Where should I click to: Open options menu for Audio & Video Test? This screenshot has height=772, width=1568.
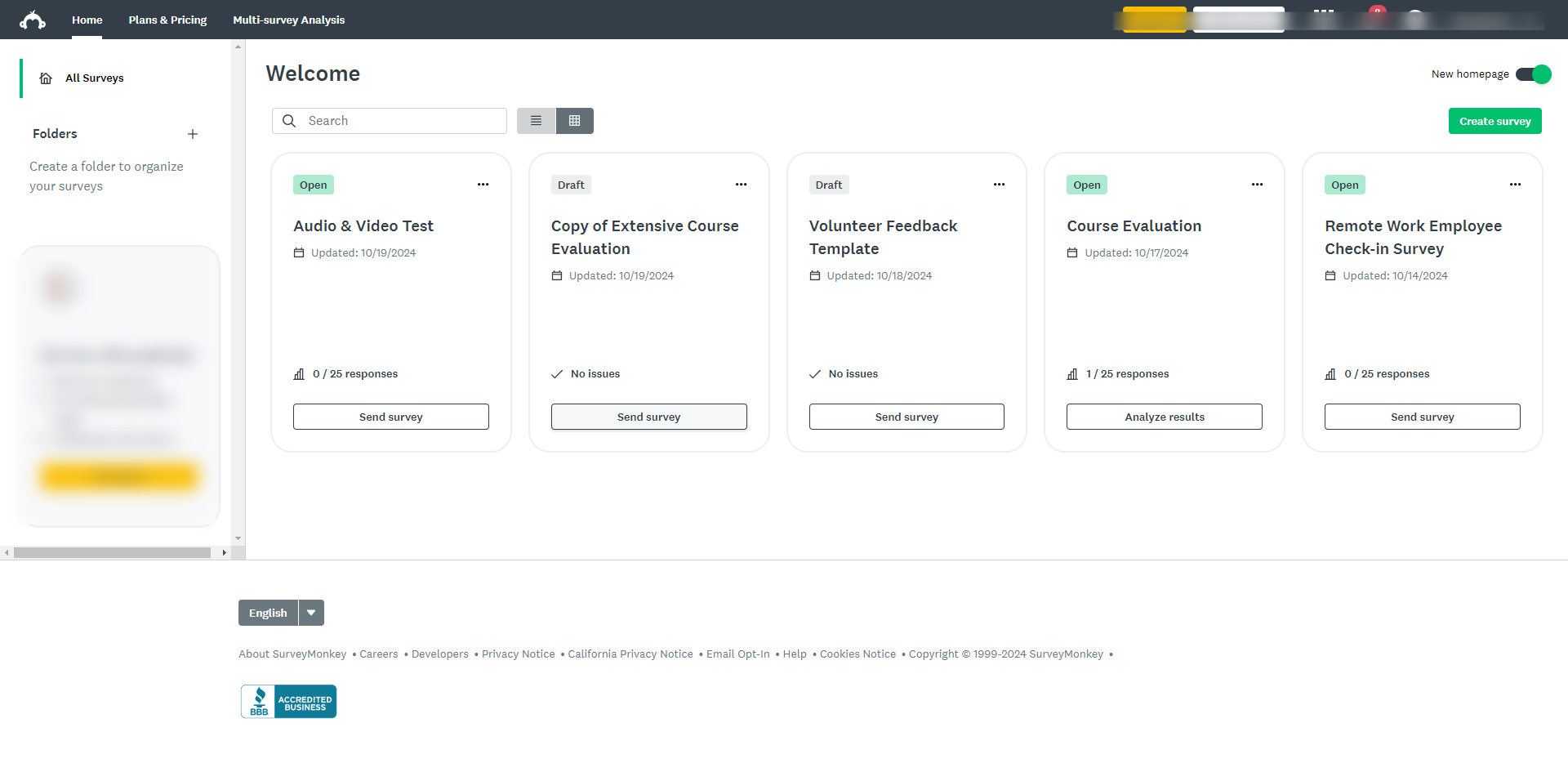point(483,185)
